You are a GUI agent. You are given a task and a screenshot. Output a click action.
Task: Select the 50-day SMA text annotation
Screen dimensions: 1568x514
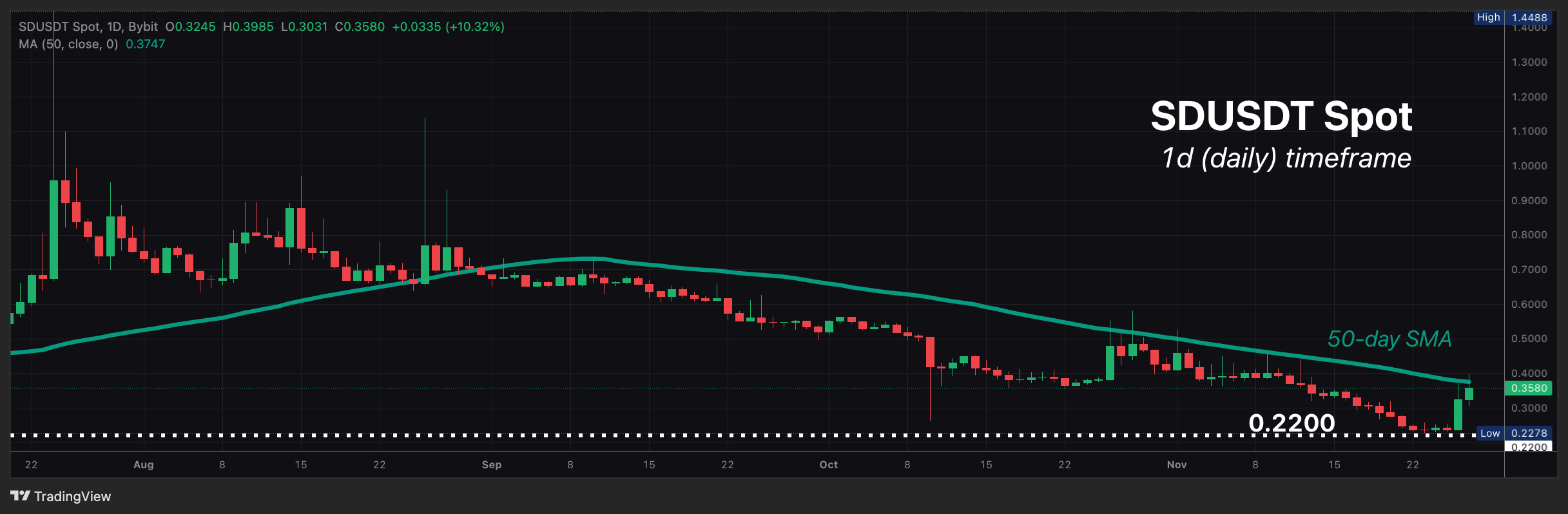click(x=1389, y=339)
